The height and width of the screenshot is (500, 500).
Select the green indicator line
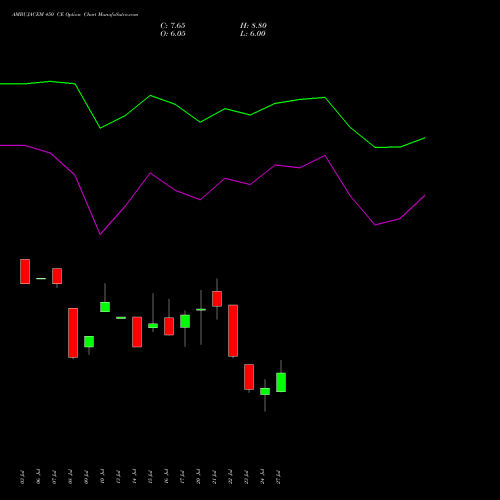coord(212,115)
